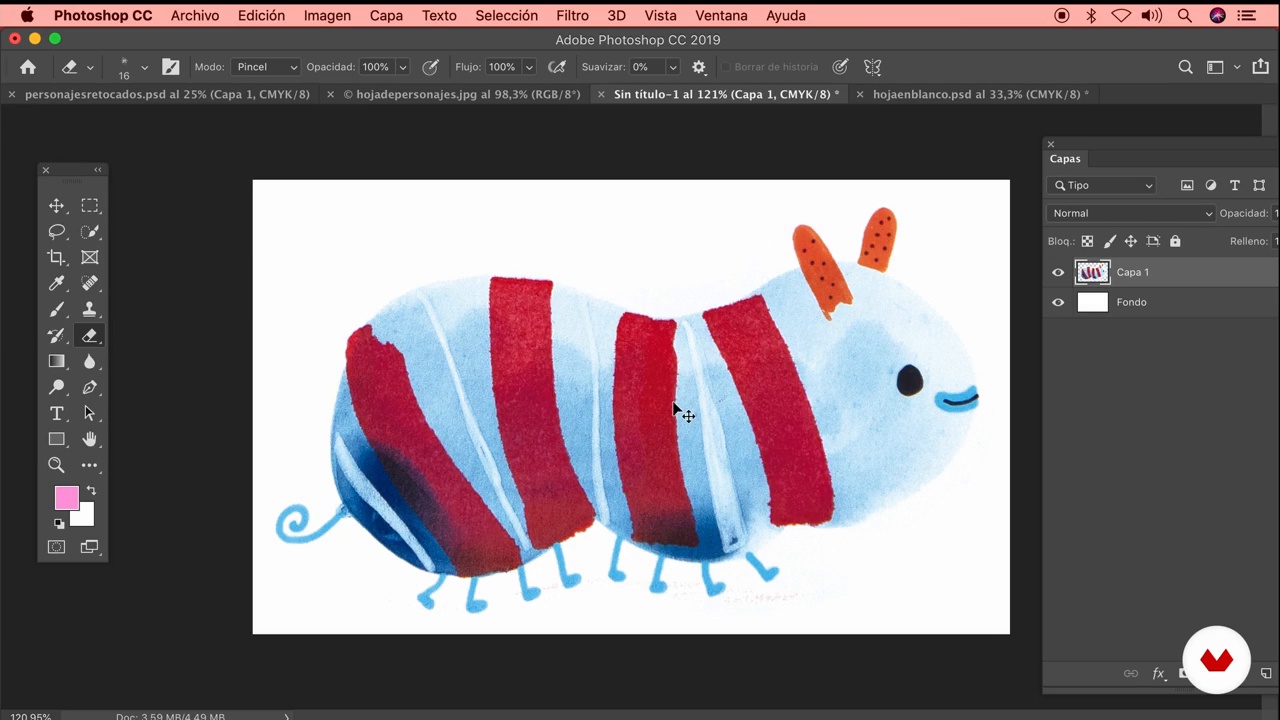Switch to personajesretocados.psd tab
Screen dimensions: 1280x720
[x=167, y=94]
